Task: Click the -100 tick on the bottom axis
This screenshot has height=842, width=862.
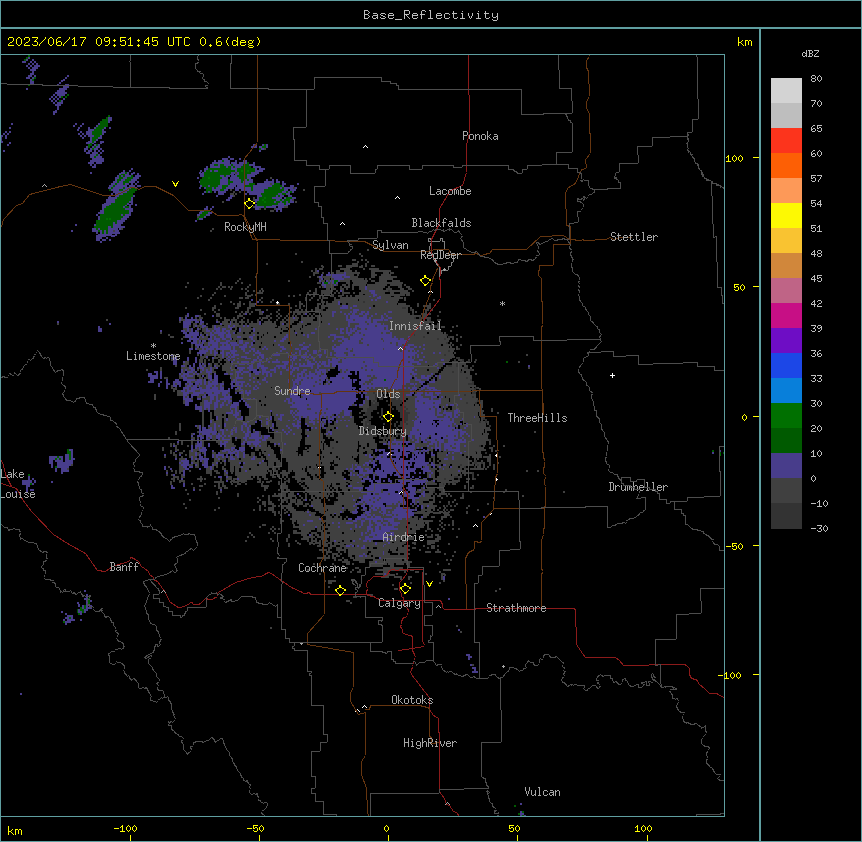Action: click(x=125, y=828)
